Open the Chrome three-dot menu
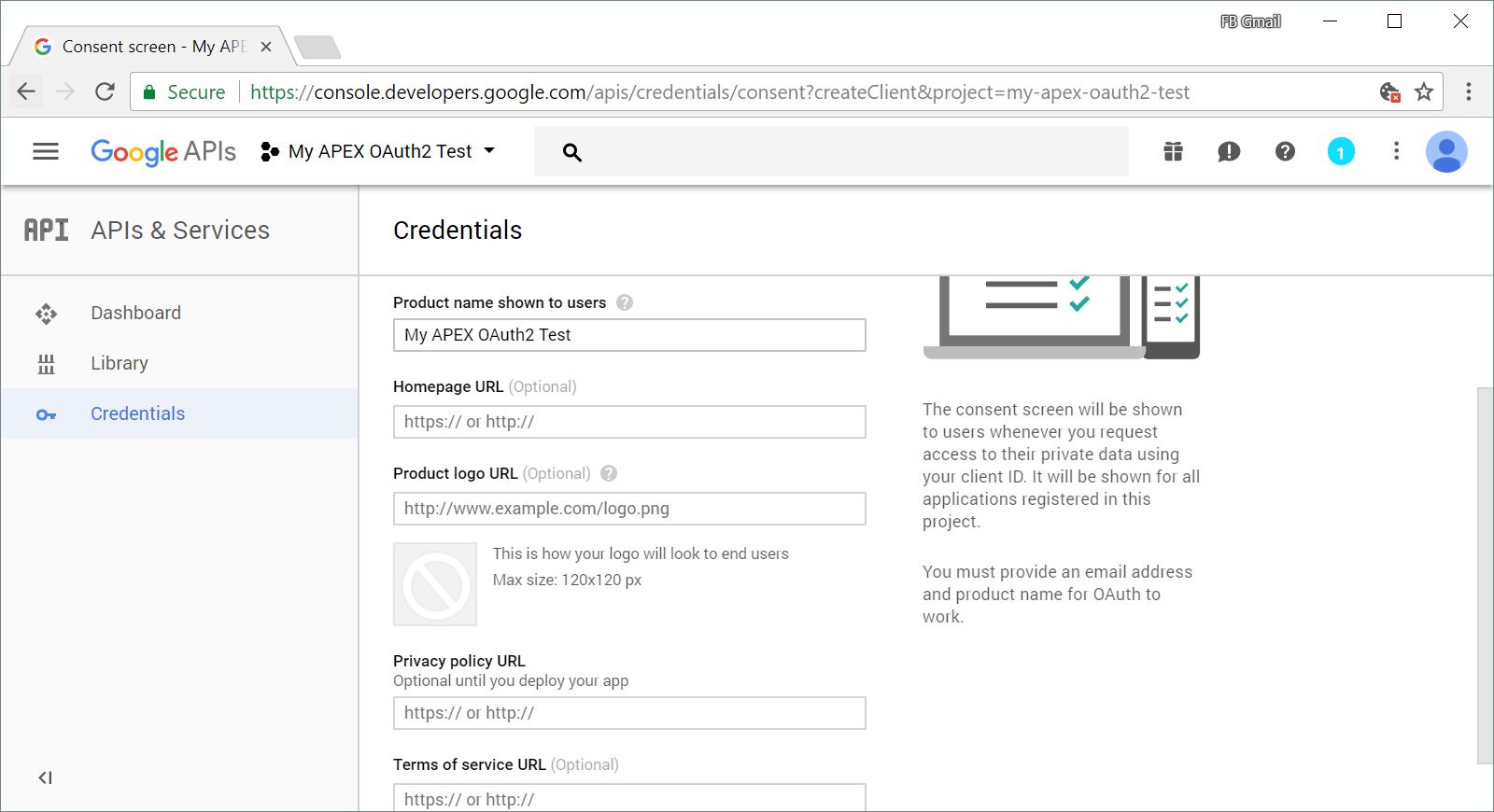 (x=1469, y=91)
